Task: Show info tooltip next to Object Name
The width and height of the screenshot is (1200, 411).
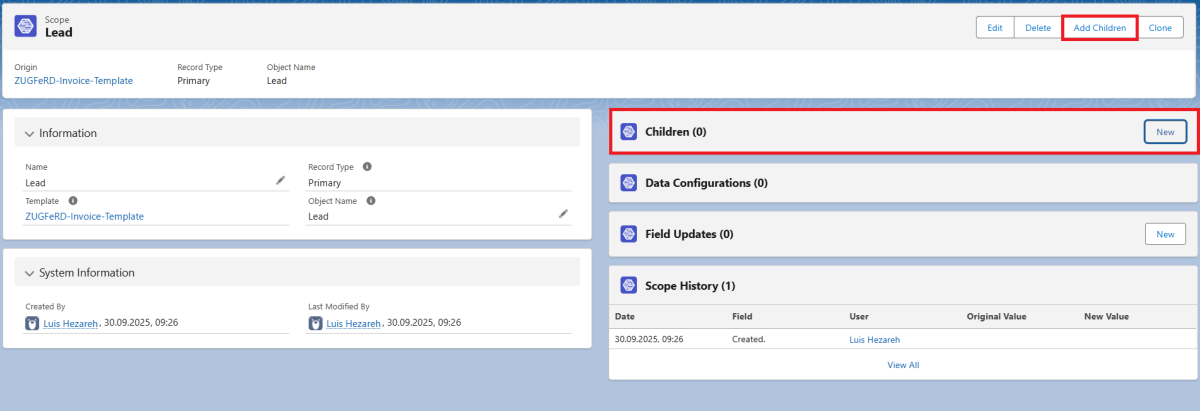Action: pyautogui.click(x=370, y=200)
